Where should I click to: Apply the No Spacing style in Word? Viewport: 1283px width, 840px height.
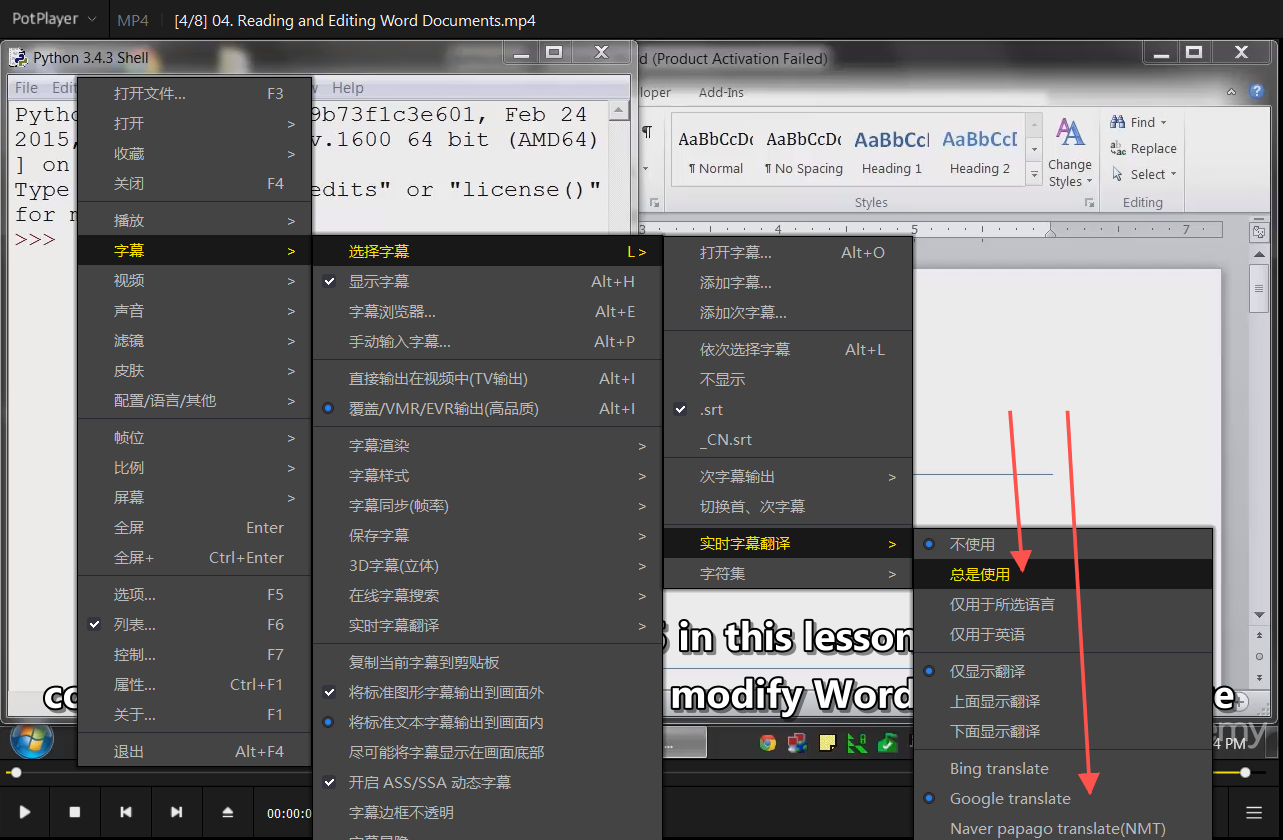pos(804,150)
